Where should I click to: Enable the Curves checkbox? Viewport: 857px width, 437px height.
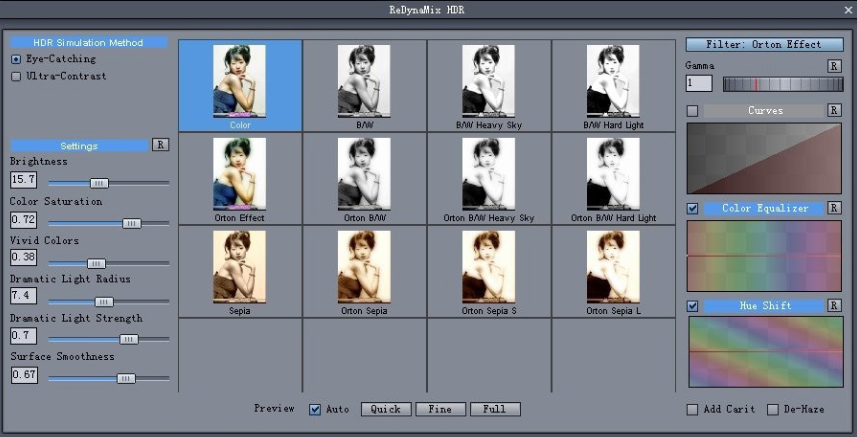point(692,111)
